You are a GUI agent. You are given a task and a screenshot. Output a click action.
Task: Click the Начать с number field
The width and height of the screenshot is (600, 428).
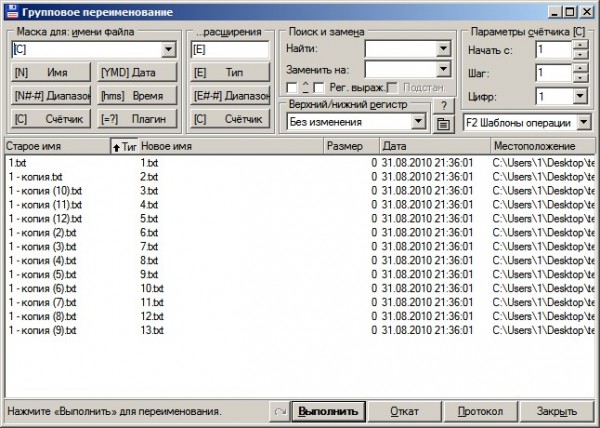point(554,50)
